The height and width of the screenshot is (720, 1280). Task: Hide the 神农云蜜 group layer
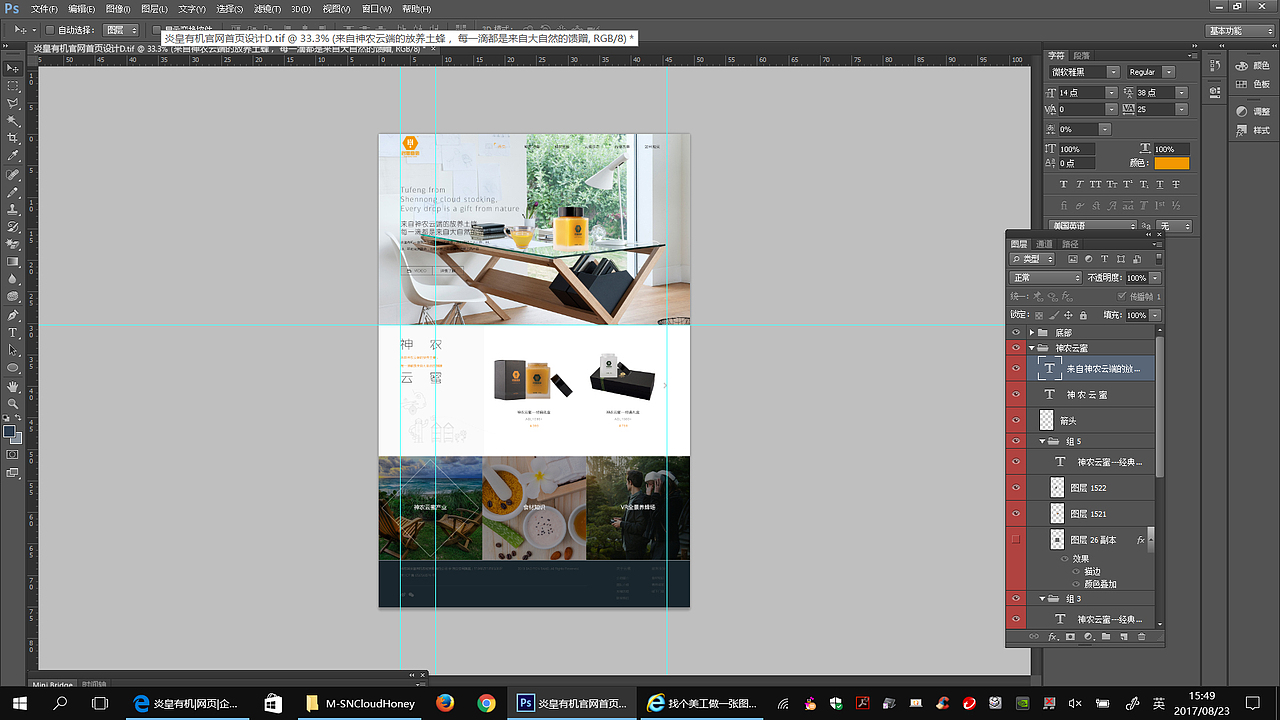1016,348
